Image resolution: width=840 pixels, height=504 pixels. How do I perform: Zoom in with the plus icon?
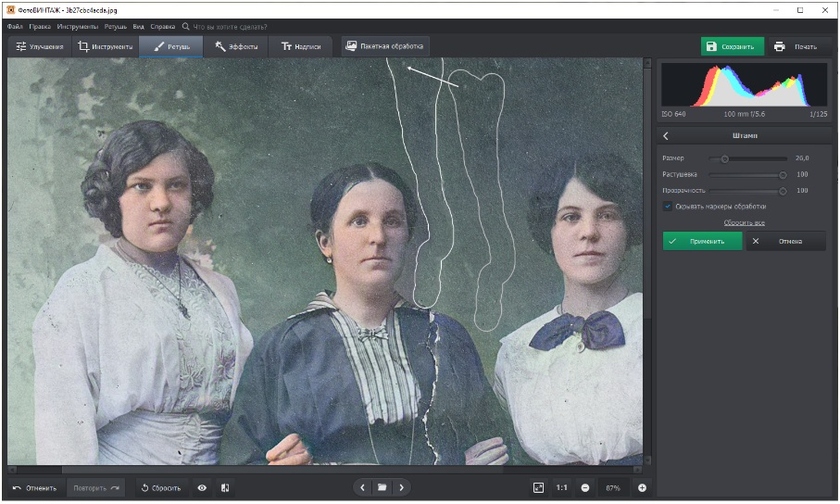pos(642,488)
